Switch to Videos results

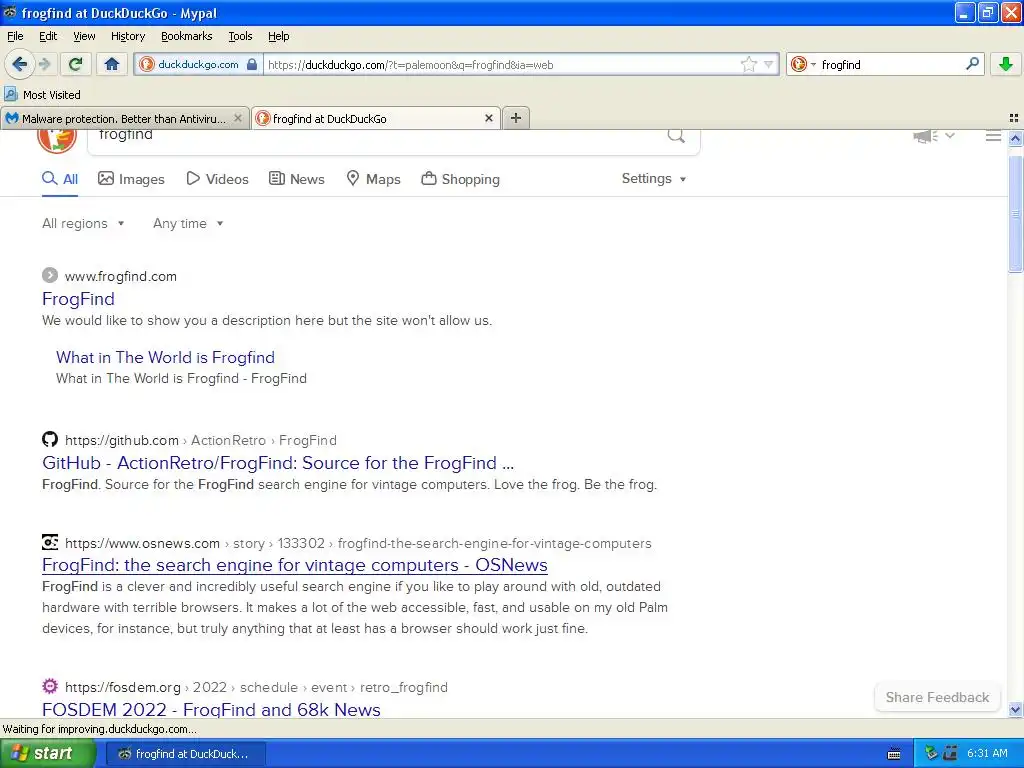coord(217,179)
